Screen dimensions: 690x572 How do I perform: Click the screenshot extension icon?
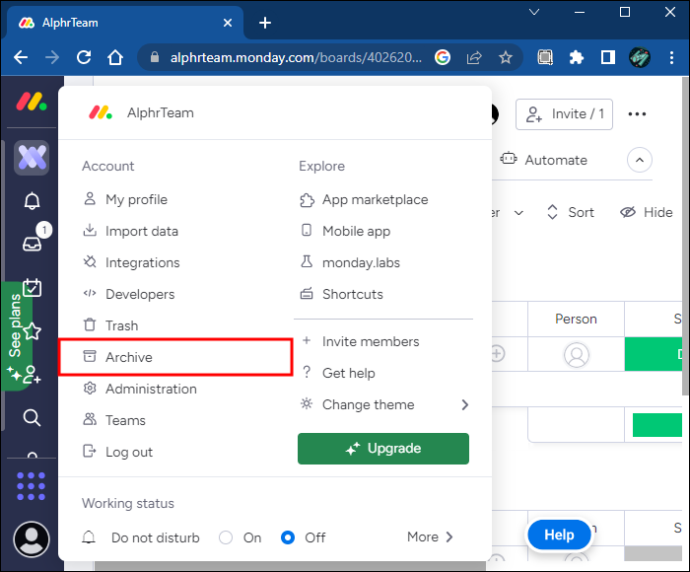tap(545, 57)
